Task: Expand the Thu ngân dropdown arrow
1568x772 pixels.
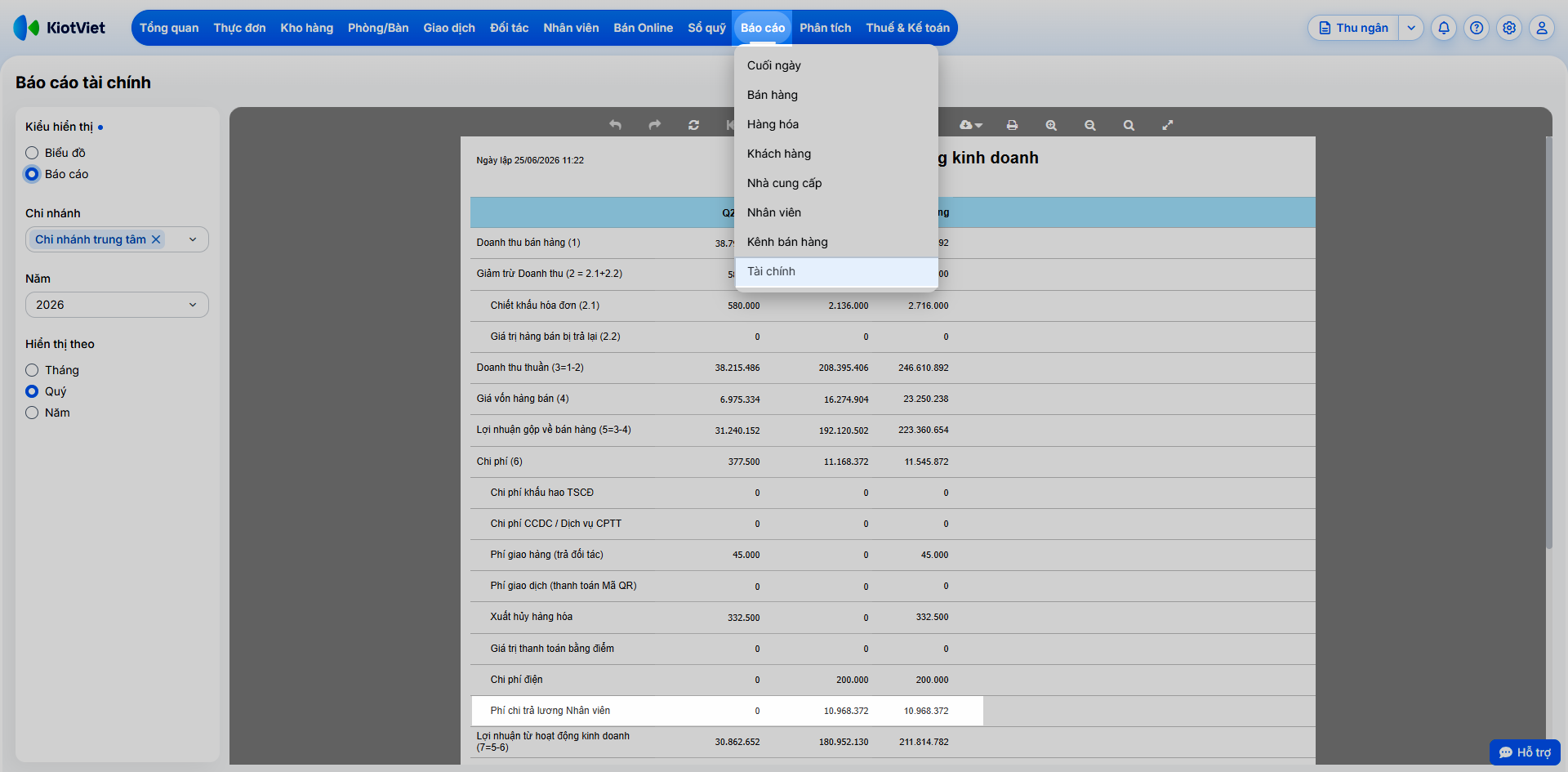Action: coord(1411,28)
